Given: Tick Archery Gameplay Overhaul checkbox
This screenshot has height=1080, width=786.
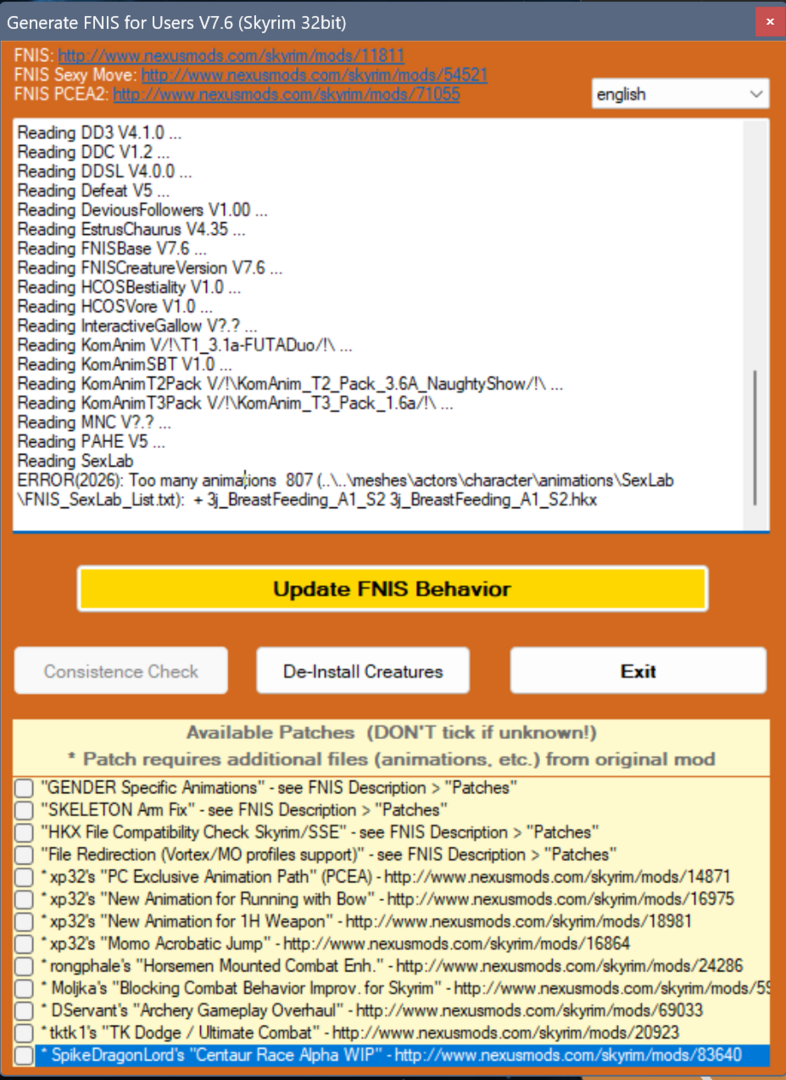Looking at the screenshot, I should click(x=24, y=1010).
